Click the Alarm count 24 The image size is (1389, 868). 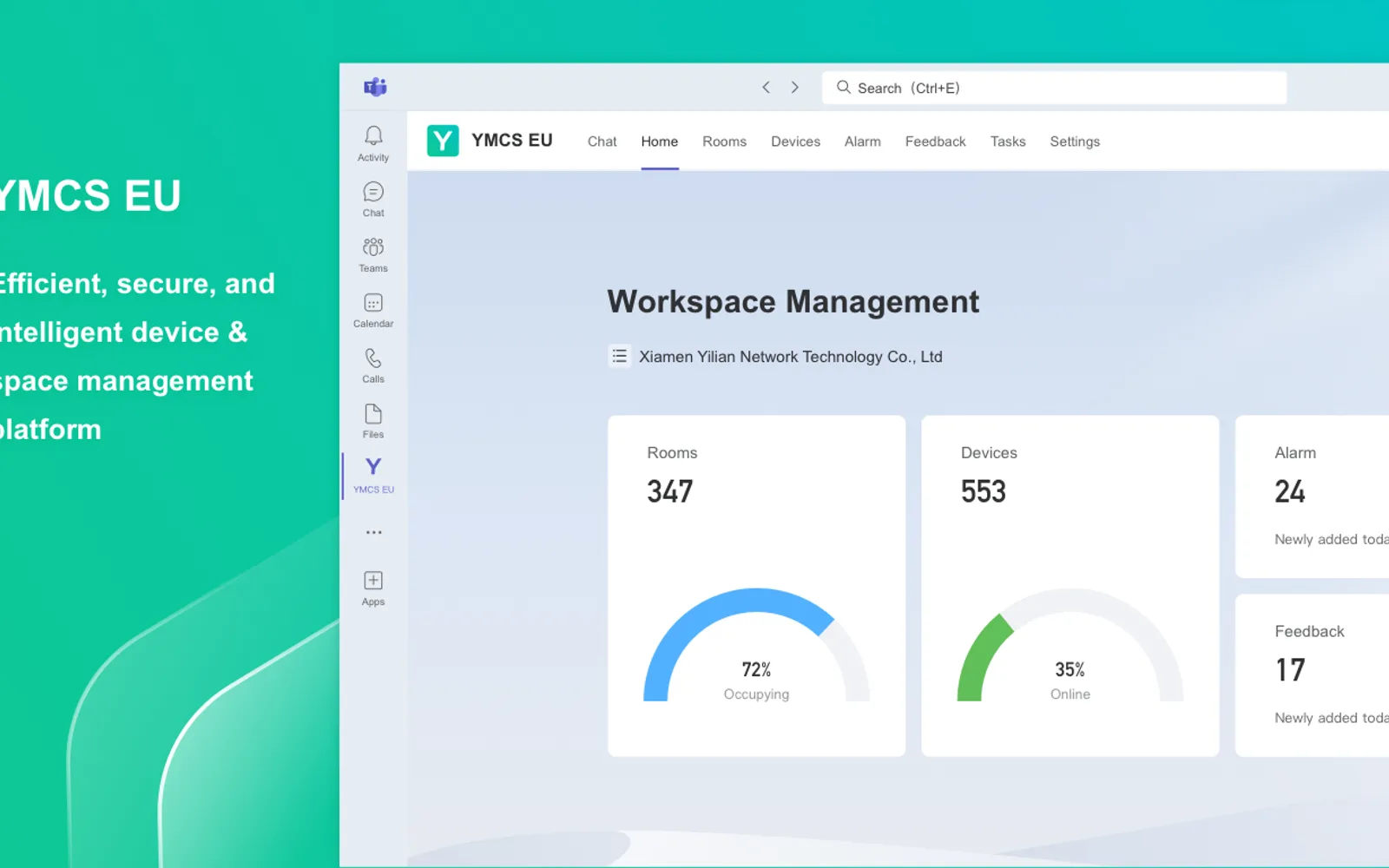[x=1289, y=491]
